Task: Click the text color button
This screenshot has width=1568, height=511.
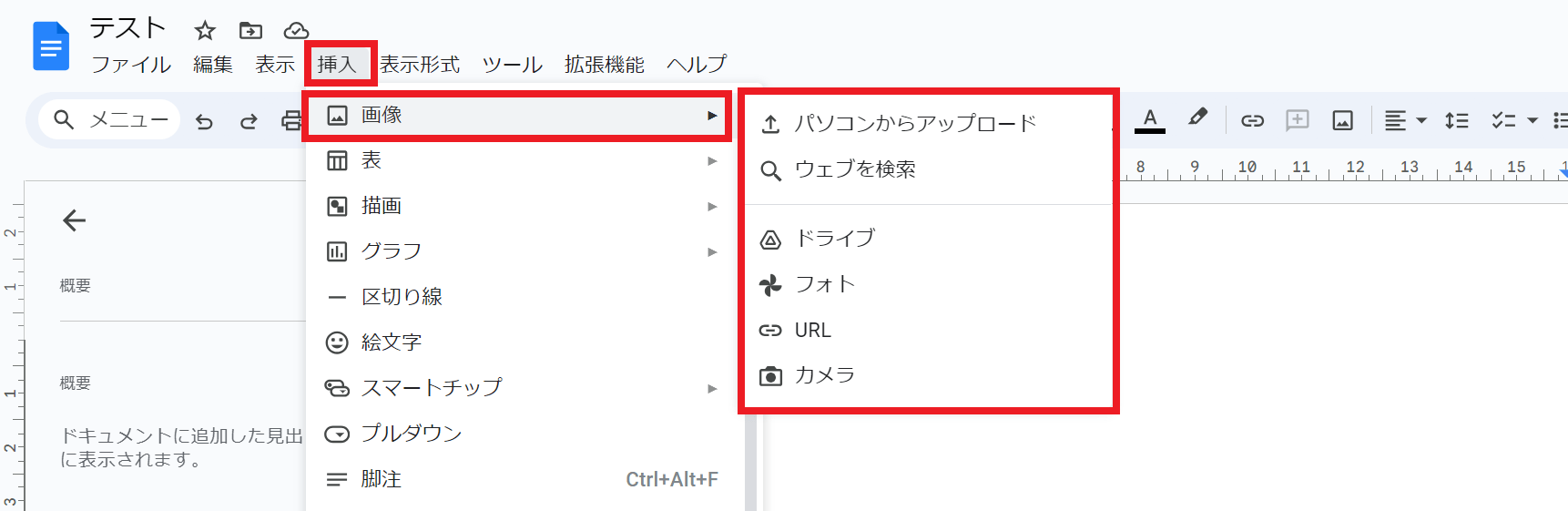Action: (x=1150, y=119)
